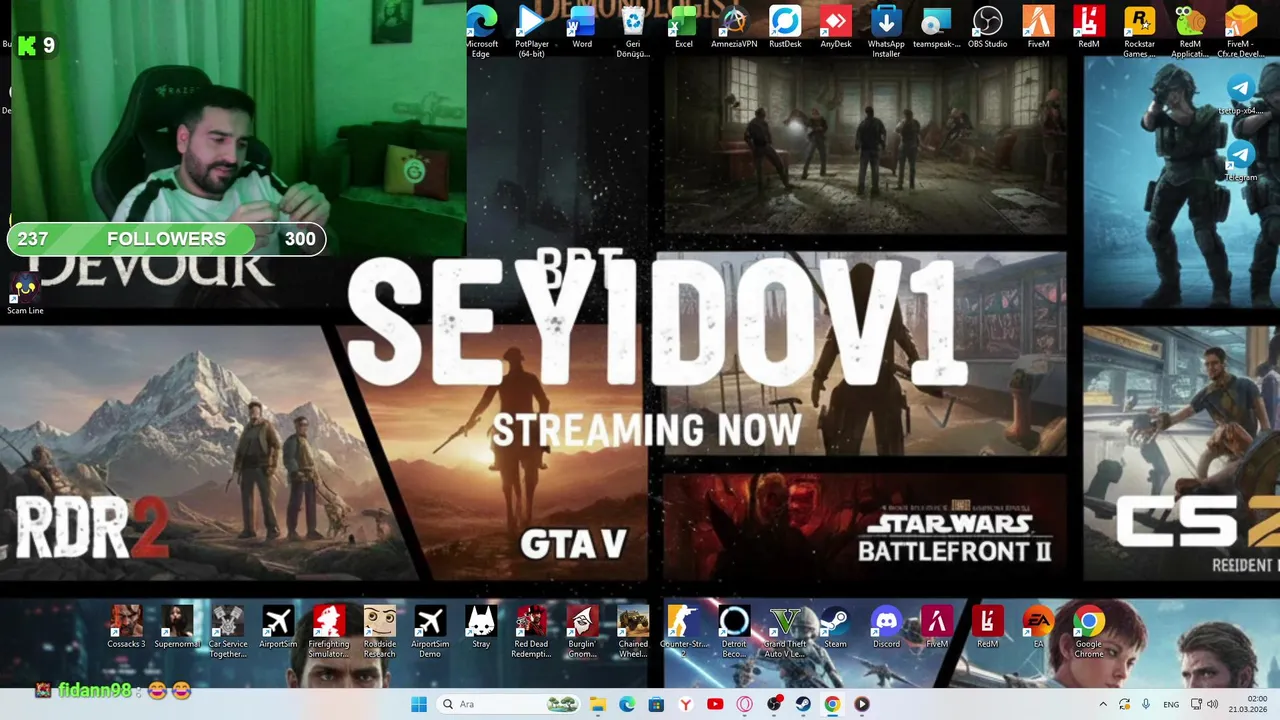Select the AirportSim shortcut beside Firefighting Simulator
This screenshot has height=720, width=1280.
278,628
